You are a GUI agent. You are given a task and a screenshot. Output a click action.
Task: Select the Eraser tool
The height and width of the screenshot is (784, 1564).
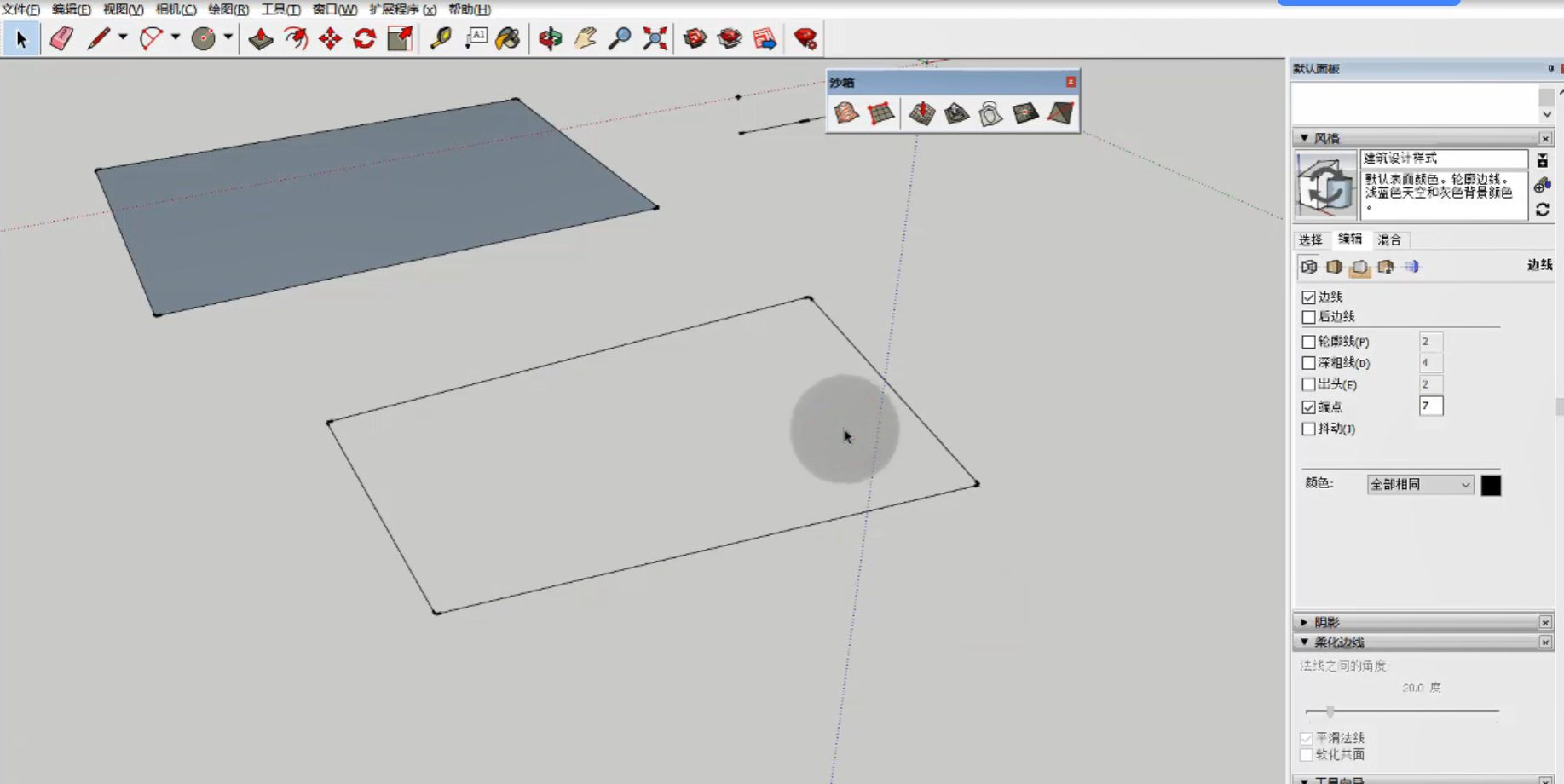[x=61, y=38]
